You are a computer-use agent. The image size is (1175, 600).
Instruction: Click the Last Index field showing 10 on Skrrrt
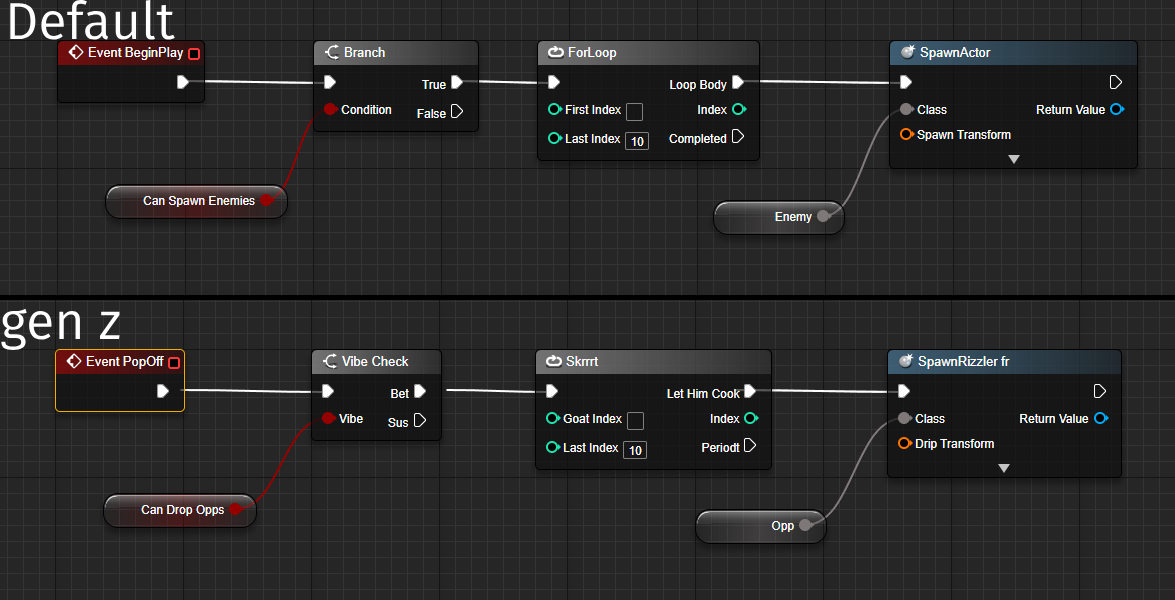pyautogui.click(x=636, y=450)
